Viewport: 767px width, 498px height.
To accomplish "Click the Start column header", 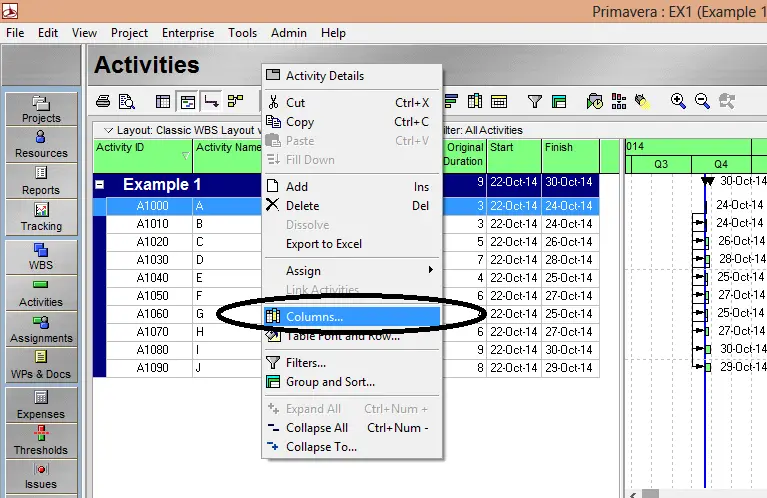I will (514, 156).
